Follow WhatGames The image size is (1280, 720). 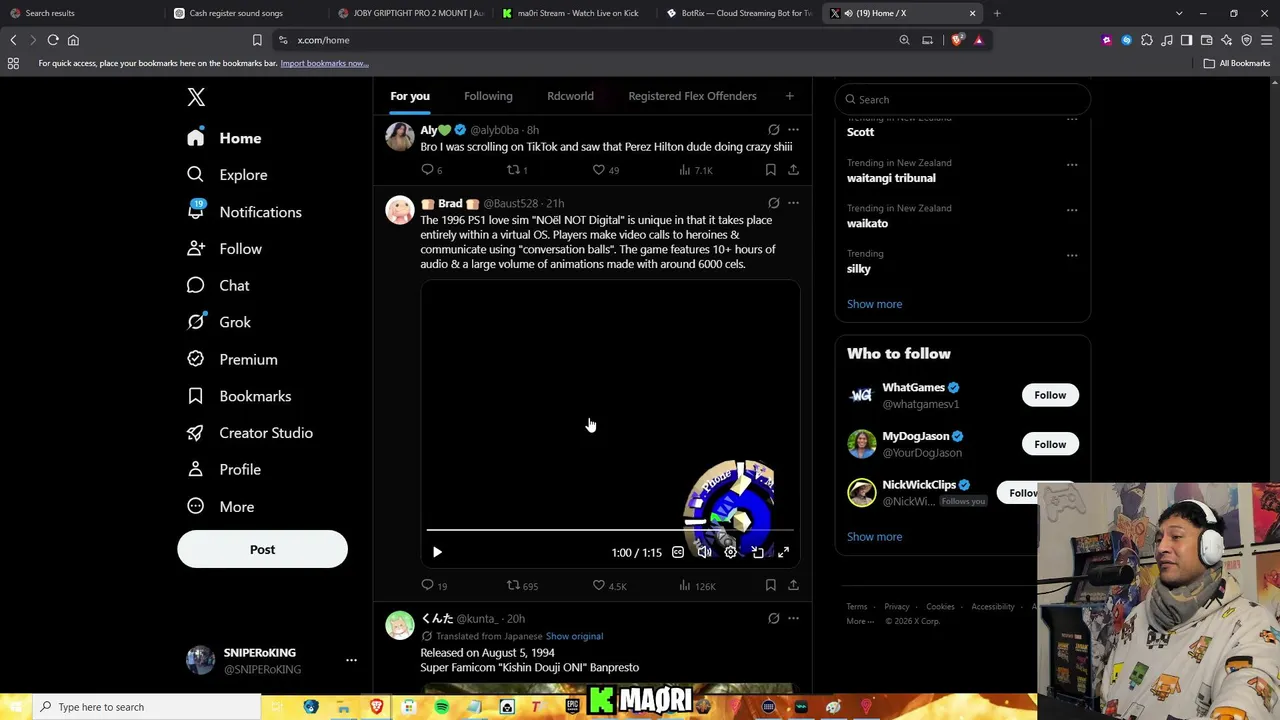tap(1050, 395)
